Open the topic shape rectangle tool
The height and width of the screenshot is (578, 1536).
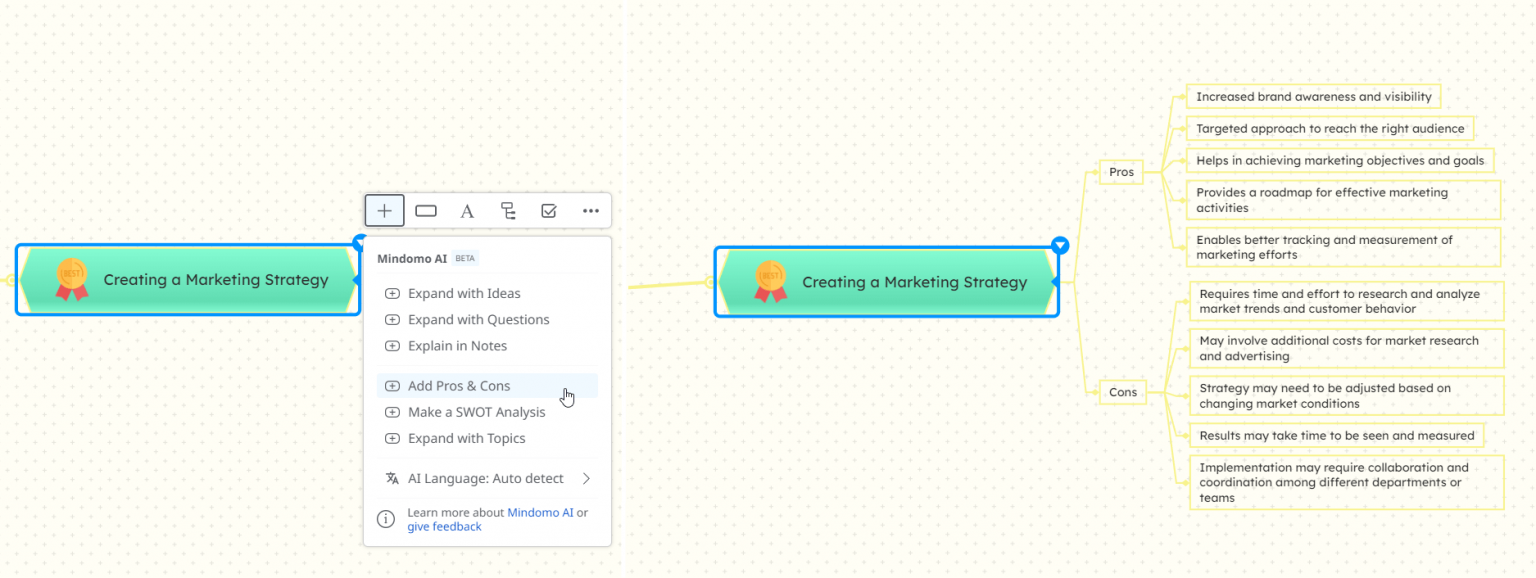pyautogui.click(x=426, y=211)
